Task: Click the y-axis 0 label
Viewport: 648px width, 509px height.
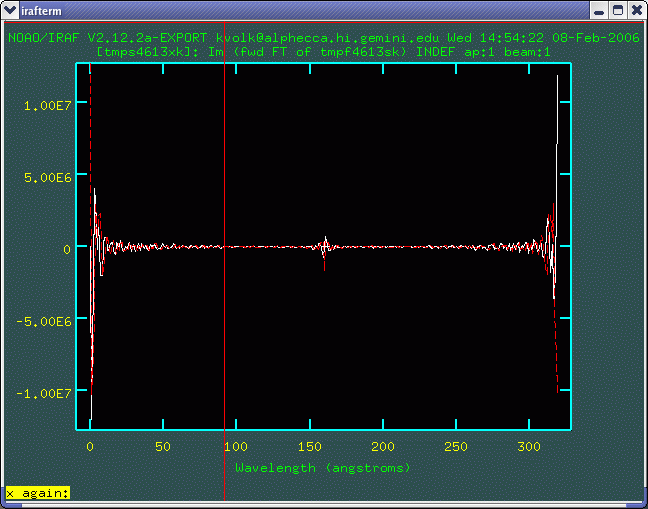Action: [x=67, y=250]
